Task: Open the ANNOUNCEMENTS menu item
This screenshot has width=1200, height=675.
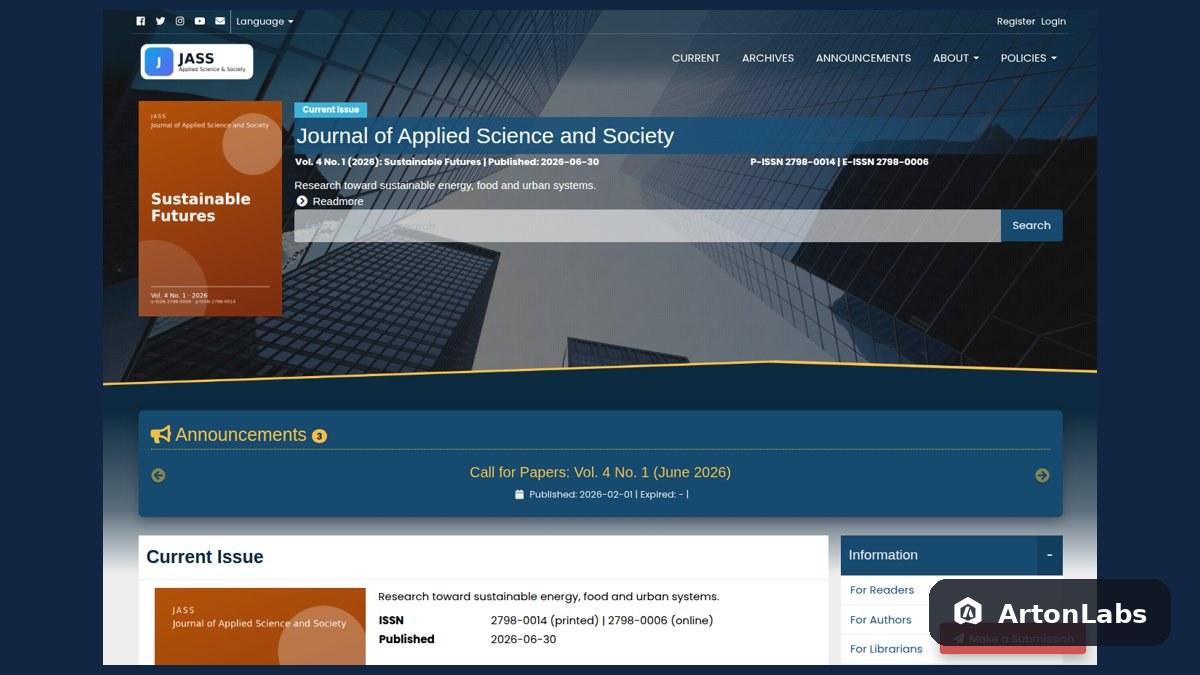Action: [863, 58]
